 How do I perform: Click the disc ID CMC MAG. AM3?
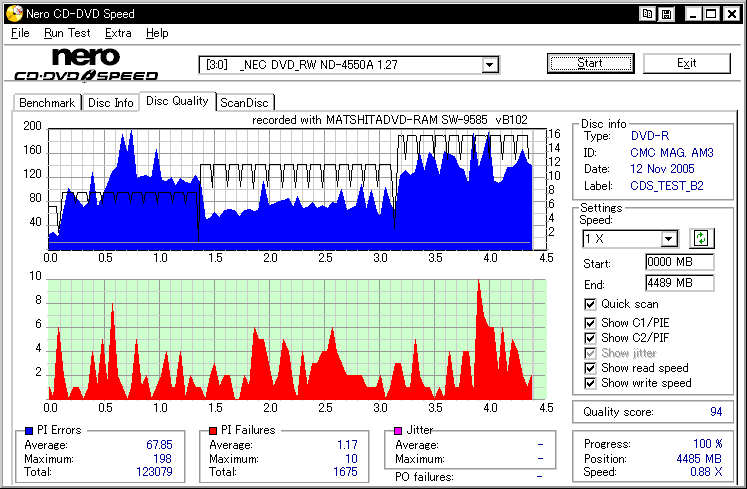pos(672,153)
